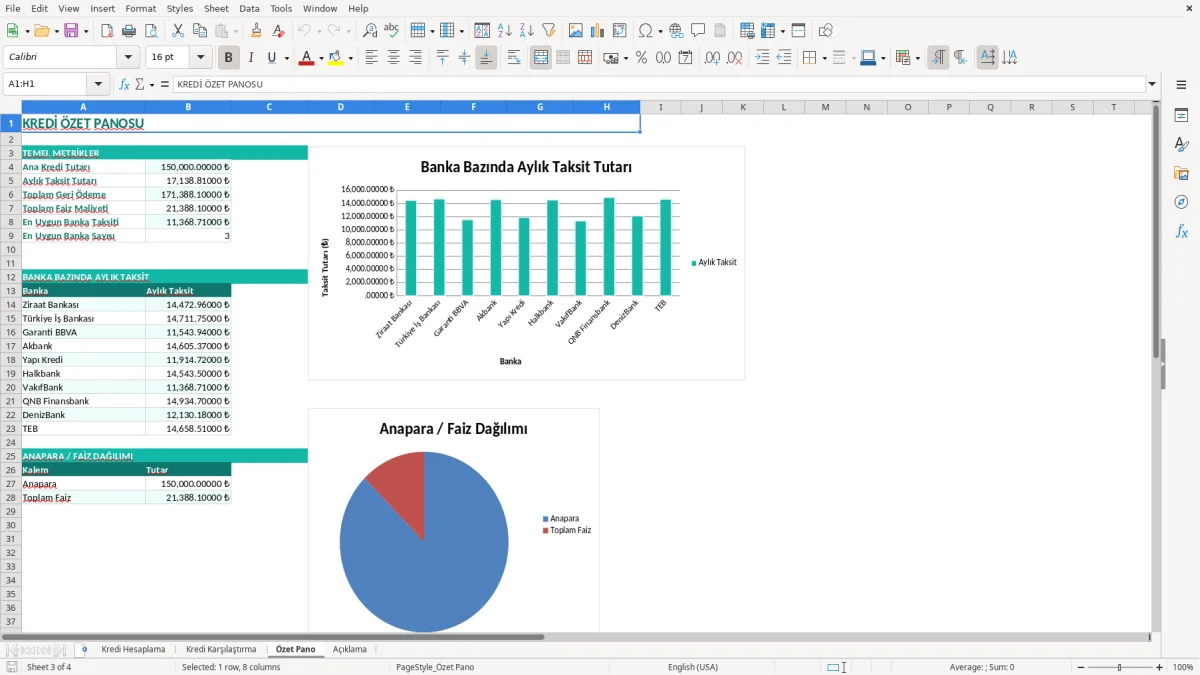Toggle Left-To-Right text direction

(938, 58)
